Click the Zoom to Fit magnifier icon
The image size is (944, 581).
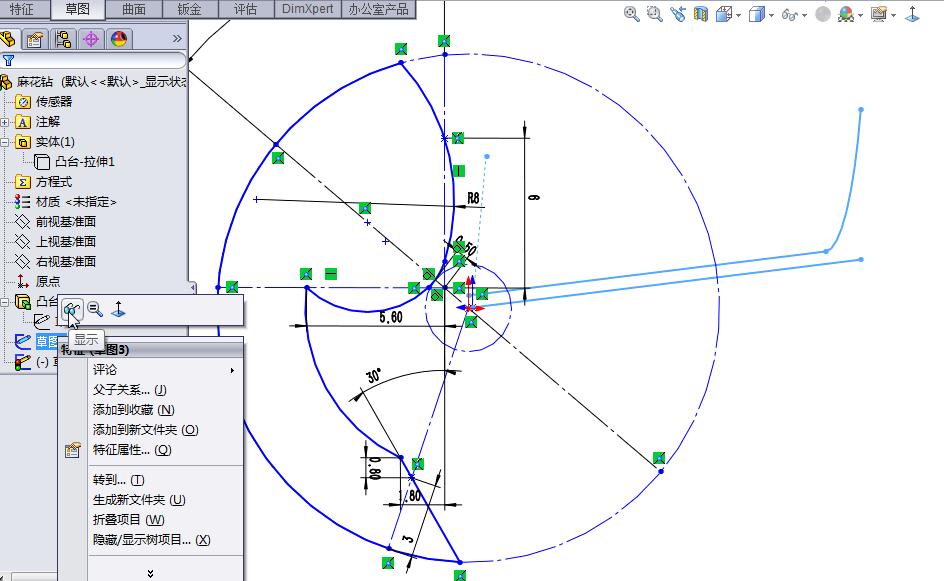click(631, 14)
